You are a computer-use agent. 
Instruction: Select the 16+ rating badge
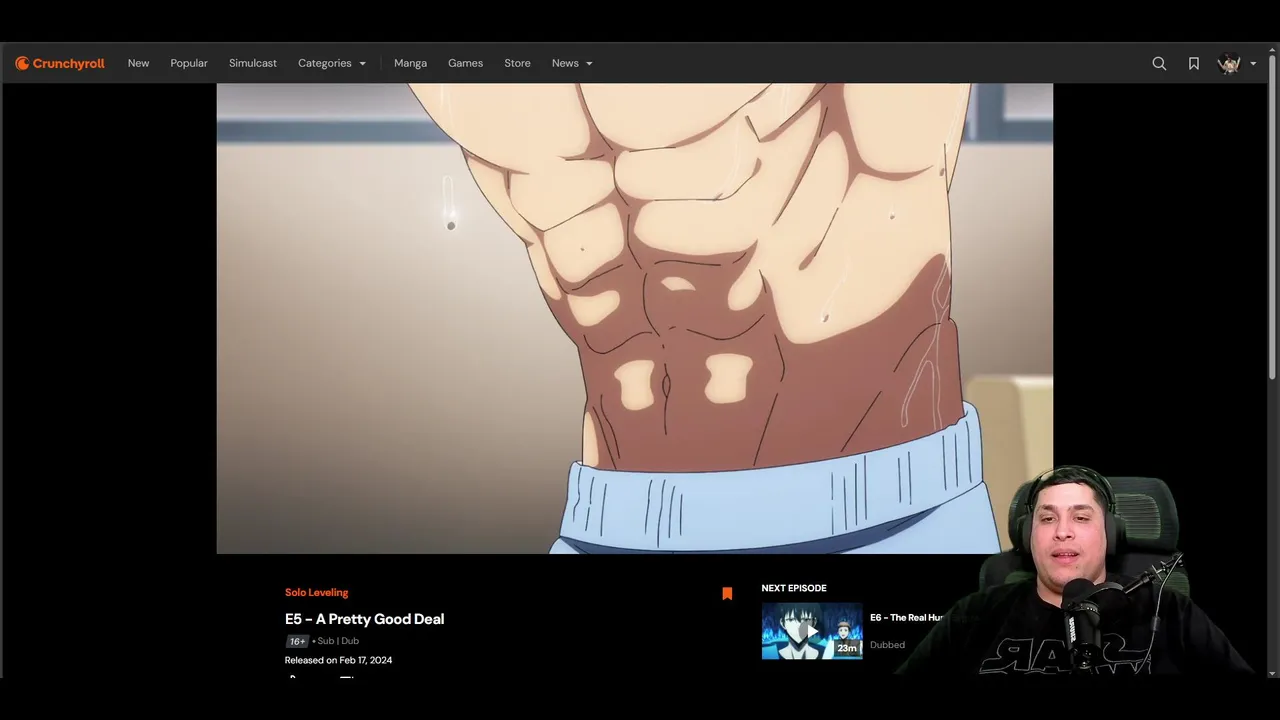pyautogui.click(x=297, y=641)
